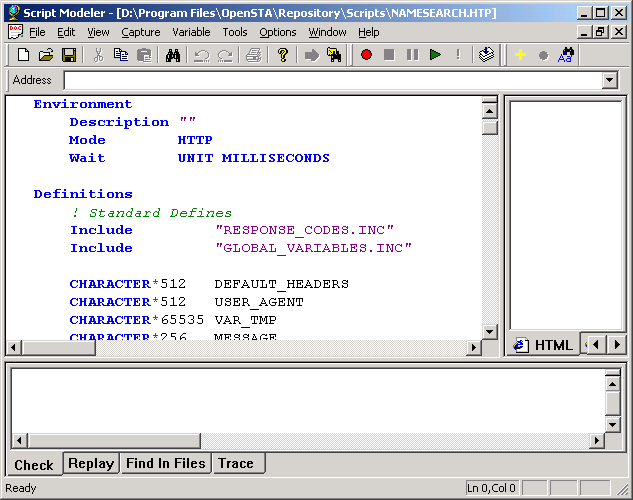This screenshot has width=633, height=500.
Task: Click the document icon left of File menu
Action: [x=15, y=32]
